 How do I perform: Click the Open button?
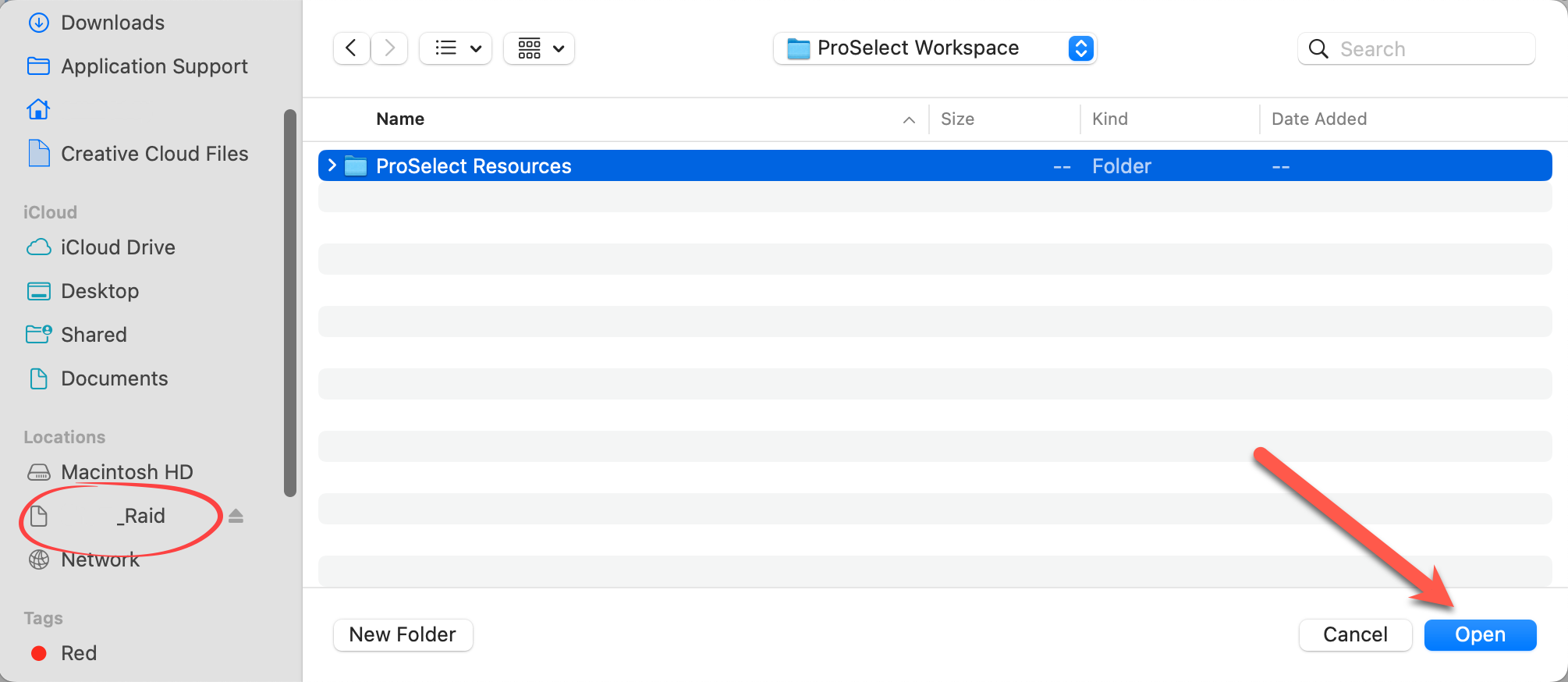point(1480,634)
